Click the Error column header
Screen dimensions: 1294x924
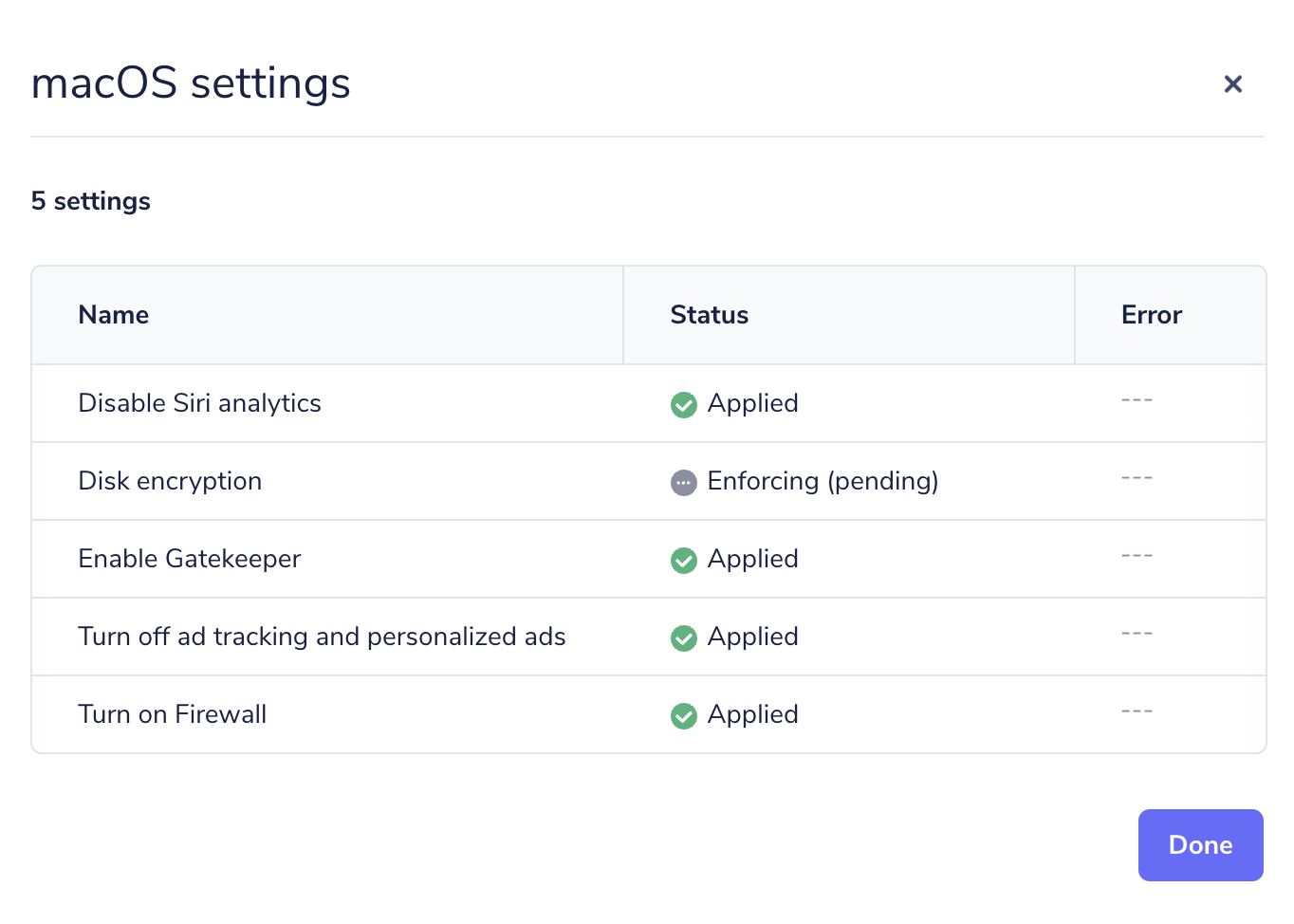[x=1151, y=314]
